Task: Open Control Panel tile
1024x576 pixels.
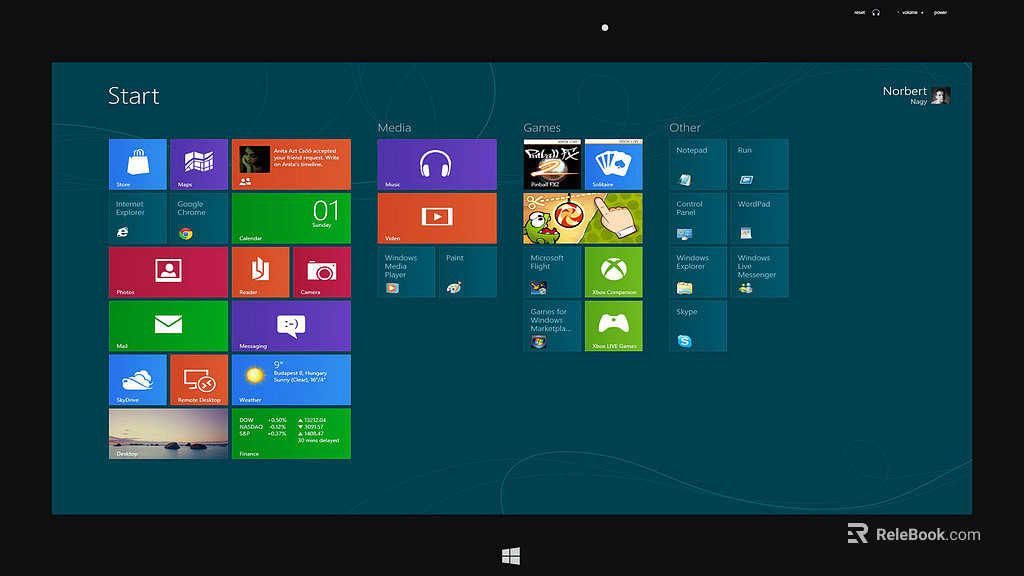Action: coord(698,218)
